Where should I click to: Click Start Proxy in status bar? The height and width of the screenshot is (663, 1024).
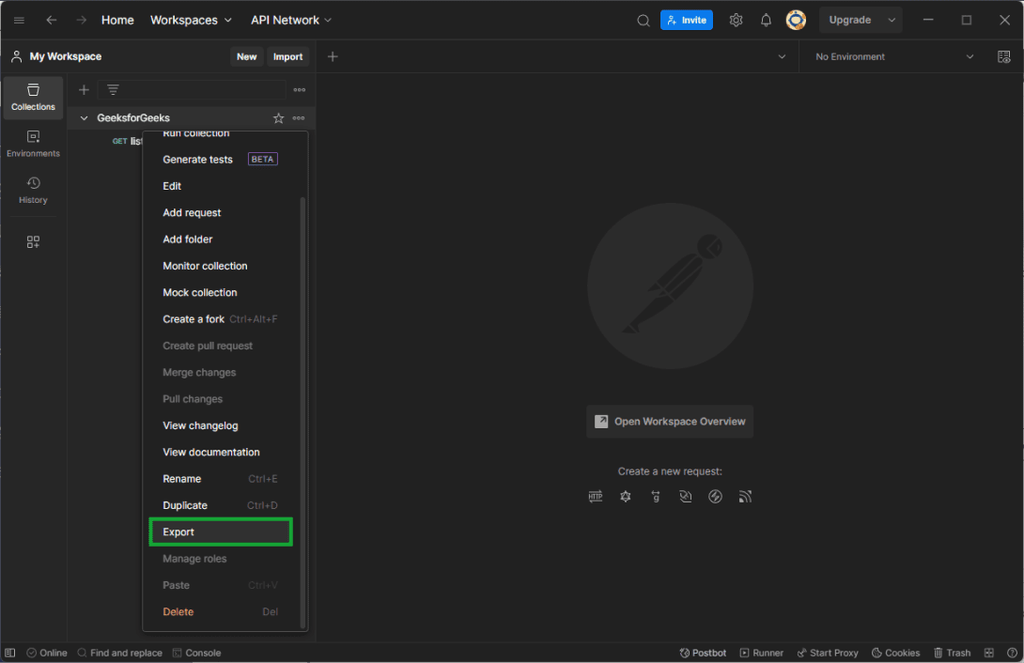(x=827, y=653)
